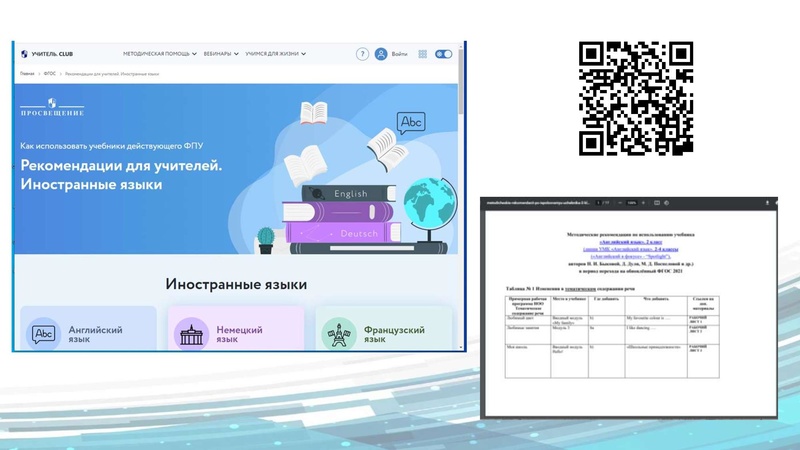Open the Французский язык card

[384, 328]
